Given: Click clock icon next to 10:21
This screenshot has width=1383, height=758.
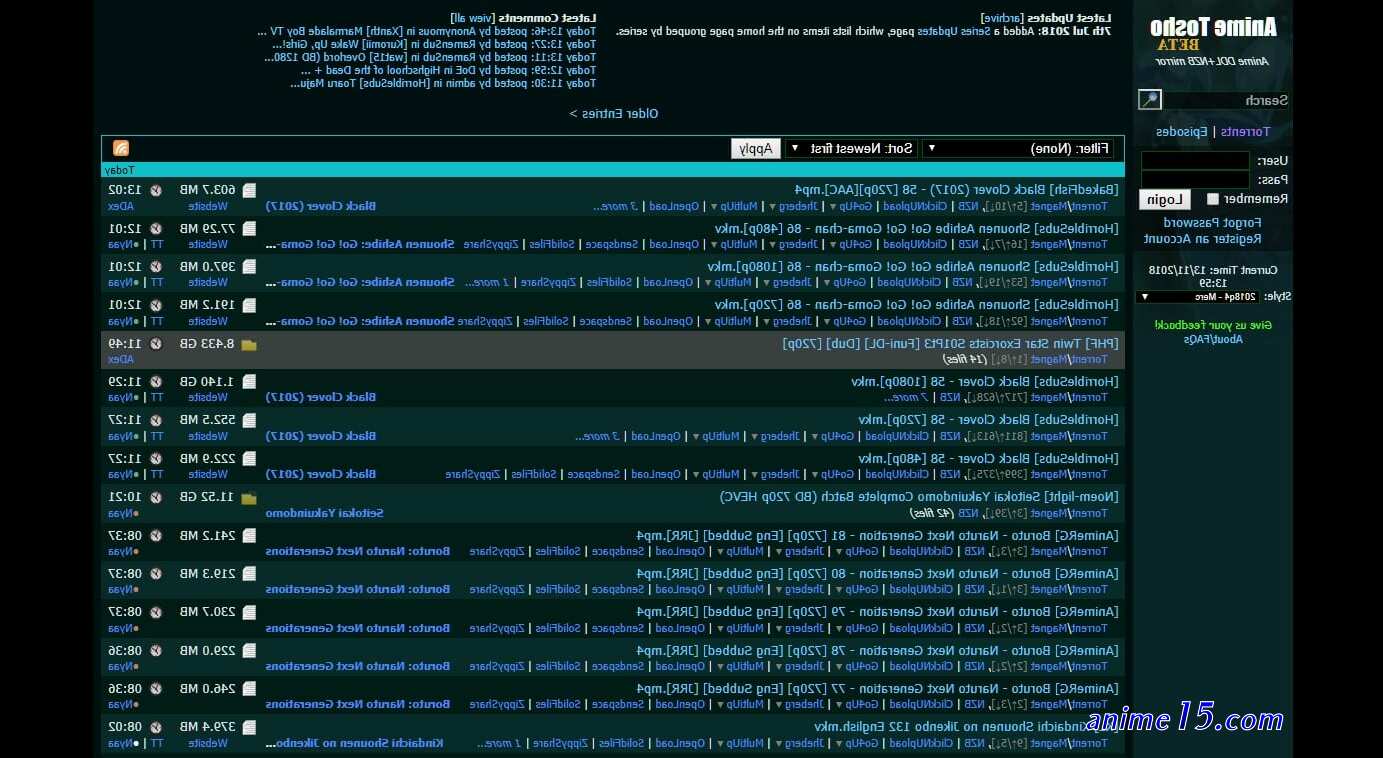Looking at the screenshot, I should pyautogui.click(x=156, y=497).
